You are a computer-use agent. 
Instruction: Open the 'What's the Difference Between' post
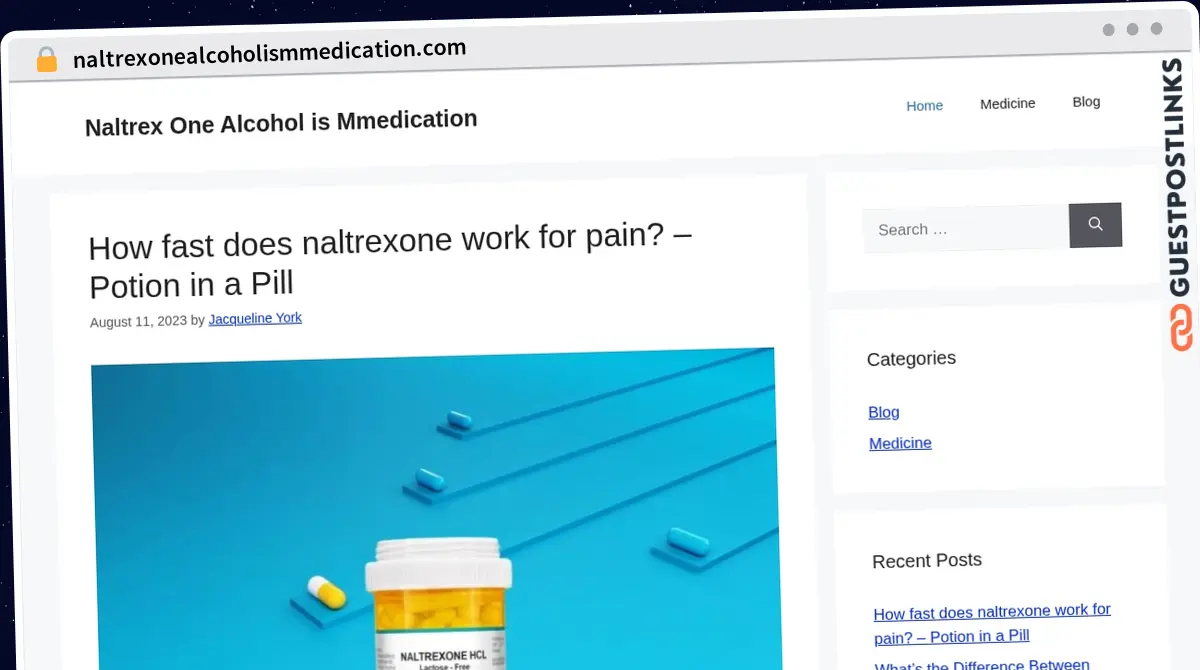(x=982, y=665)
